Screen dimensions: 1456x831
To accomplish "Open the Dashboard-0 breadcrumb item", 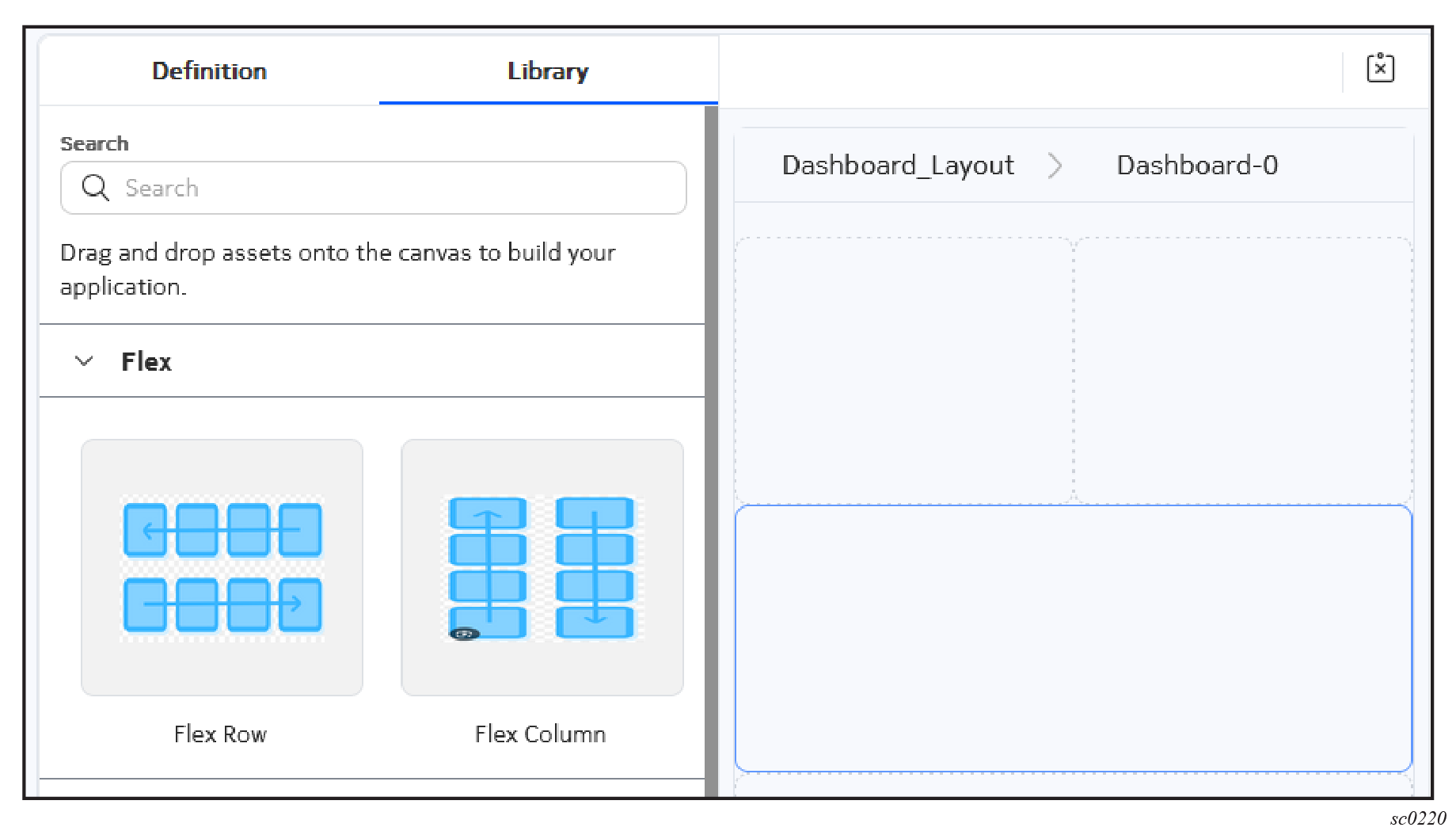I will point(1196,166).
